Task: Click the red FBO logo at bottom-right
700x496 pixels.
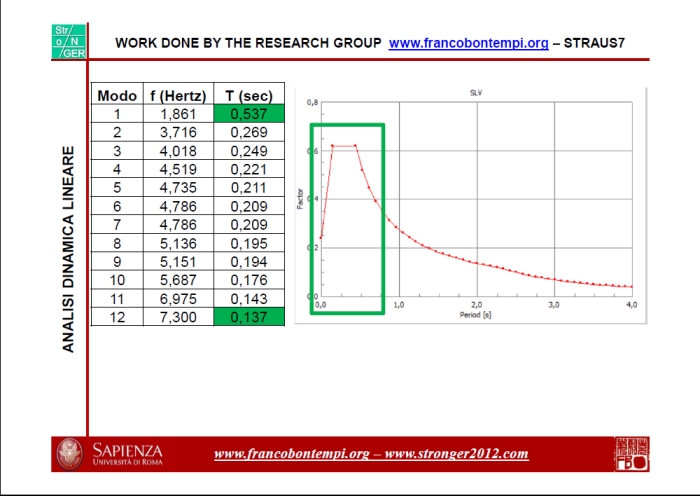Action: tap(631, 454)
